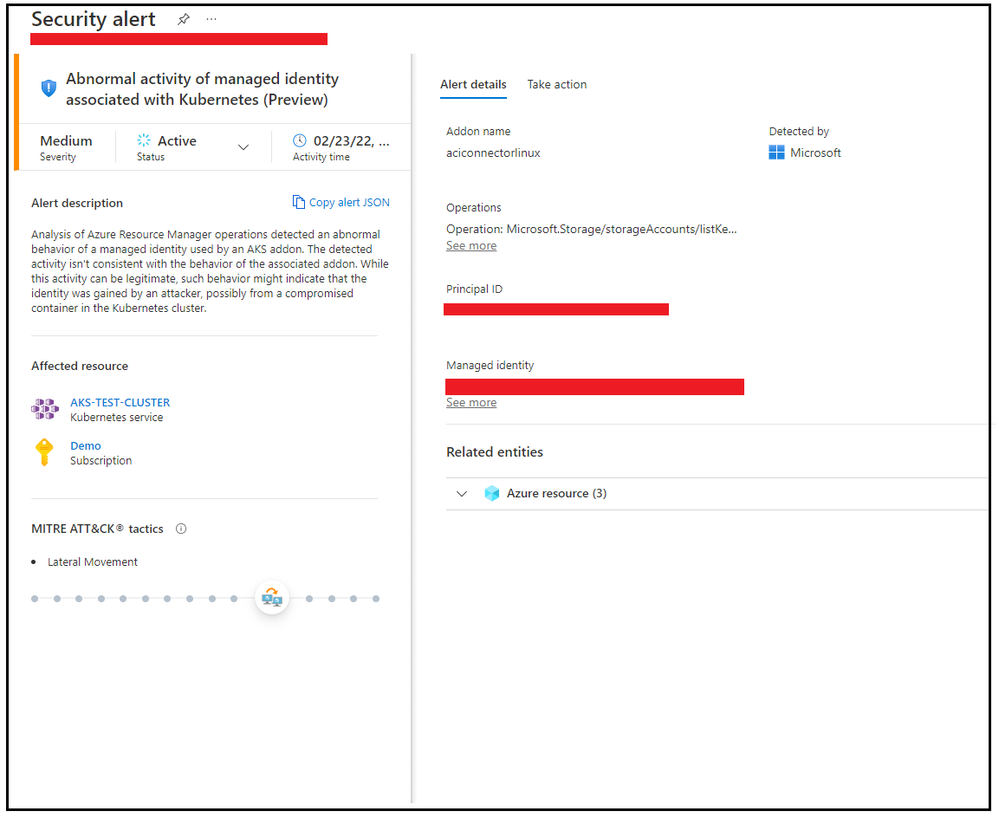Click the Kubernetes service cluster icon
The height and width of the screenshot is (818, 999).
45,409
